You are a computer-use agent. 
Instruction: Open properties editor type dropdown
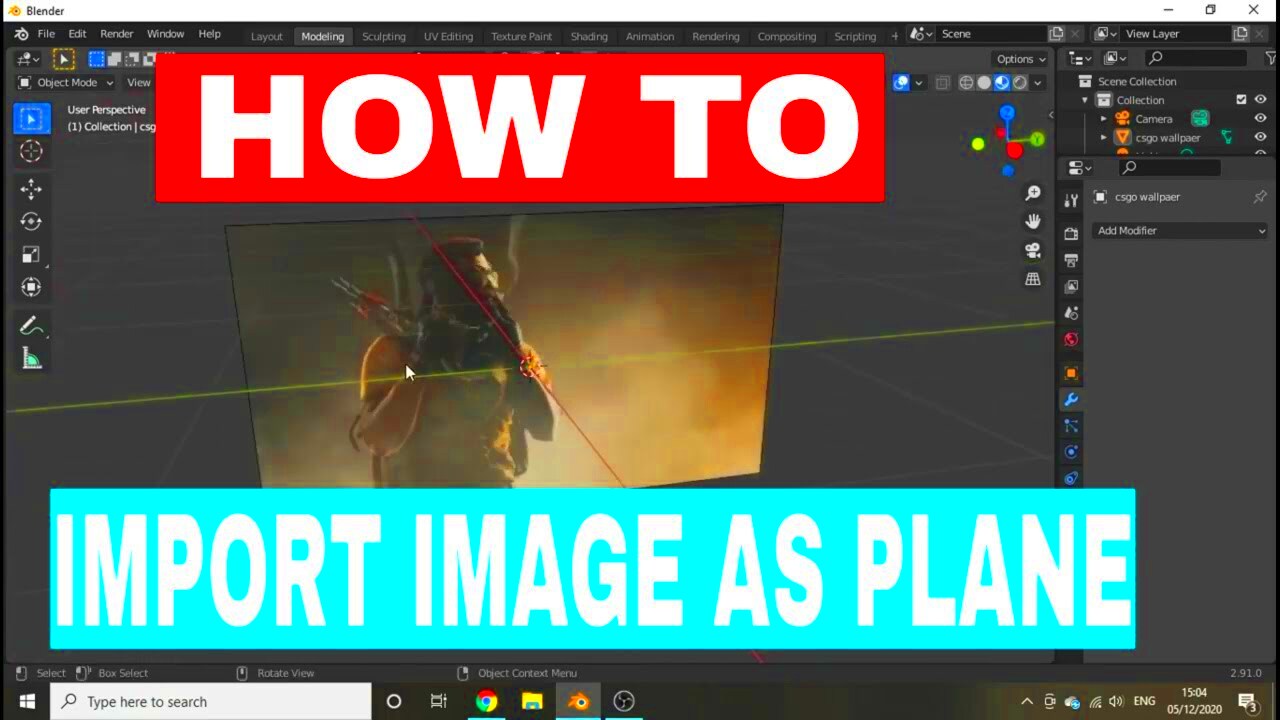click(1079, 168)
